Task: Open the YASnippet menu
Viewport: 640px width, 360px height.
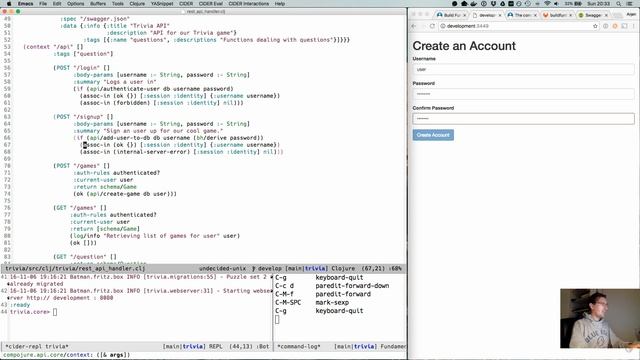Action: click(162, 4)
